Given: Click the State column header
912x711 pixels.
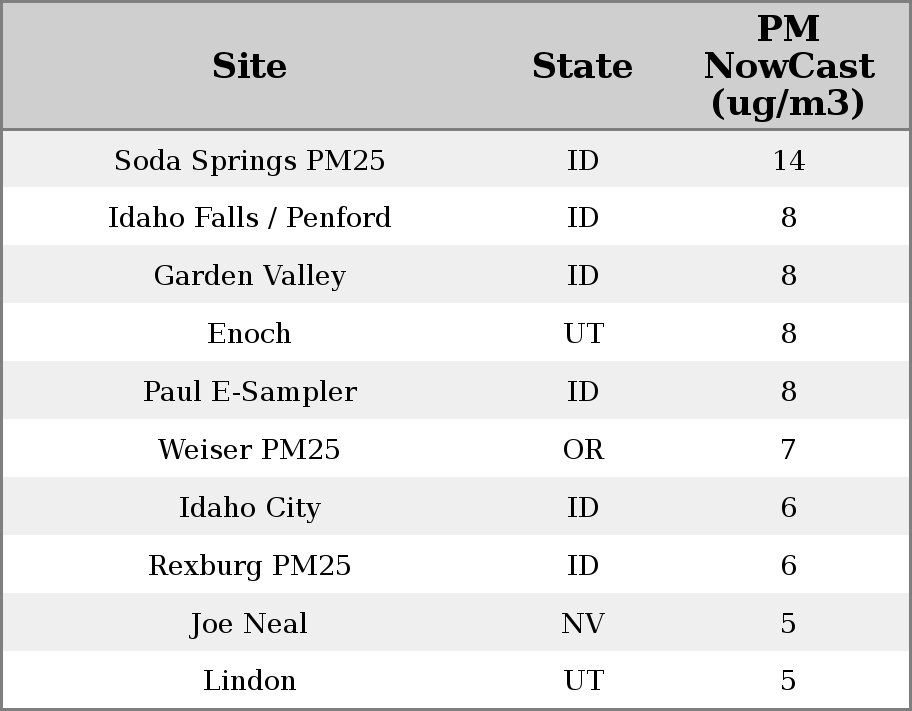Looking at the screenshot, I should 582,66.
